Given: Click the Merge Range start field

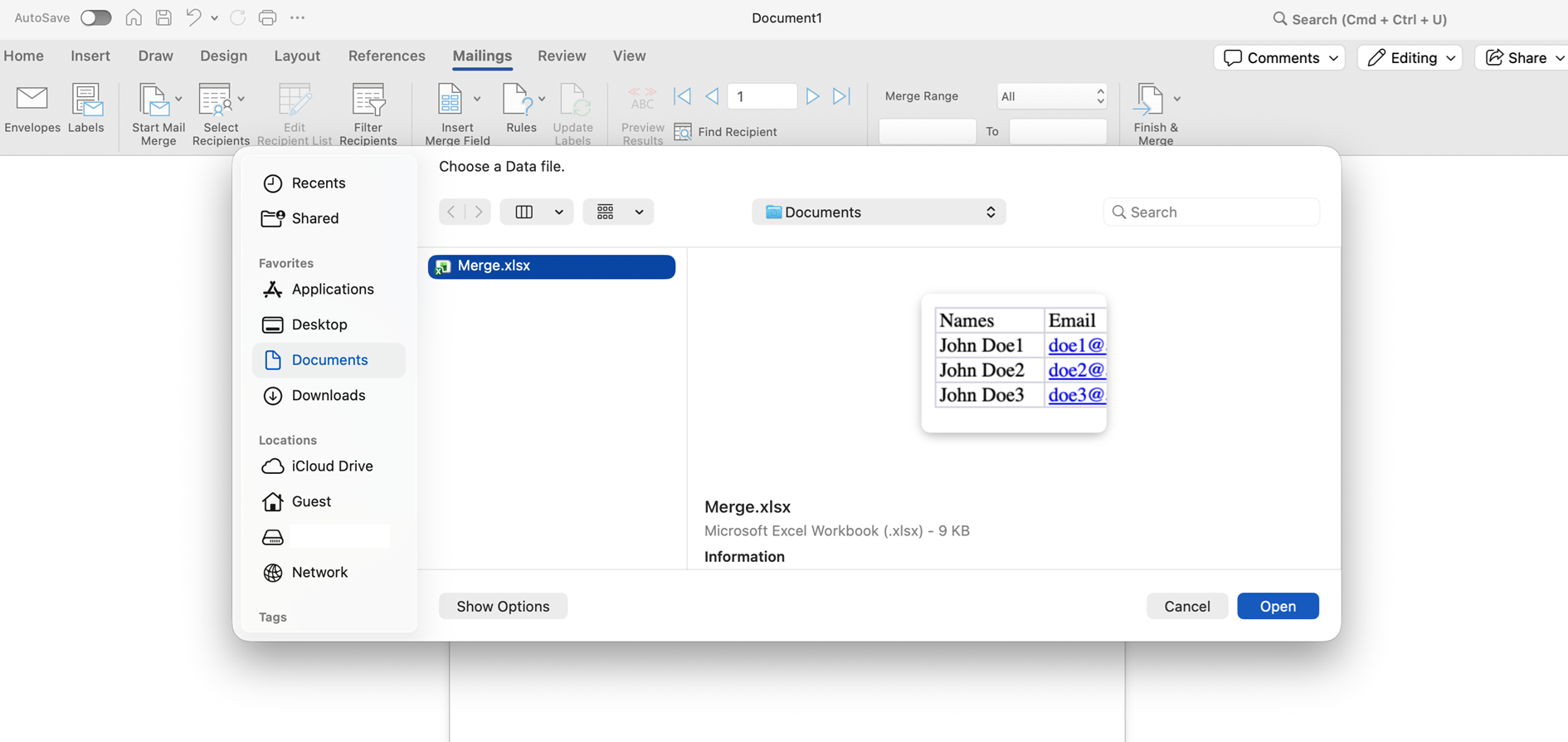Looking at the screenshot, I should [928, 131].
